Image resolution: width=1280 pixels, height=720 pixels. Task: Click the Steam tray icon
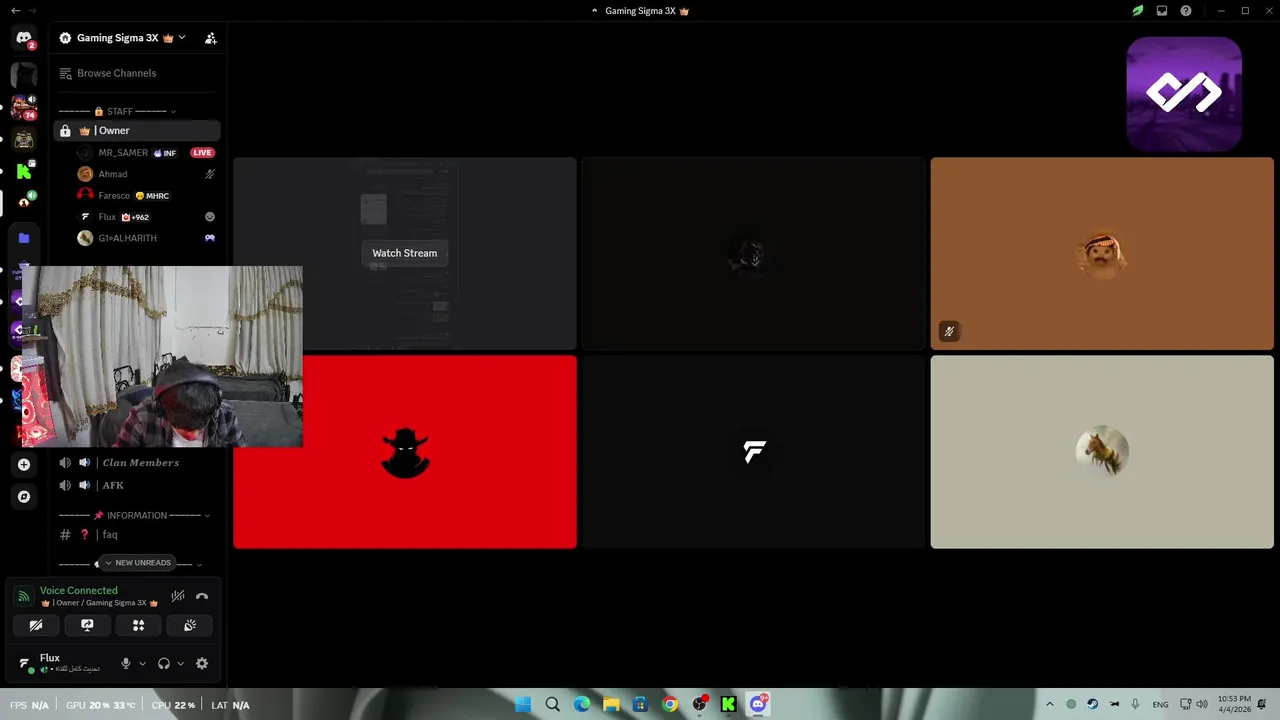coord(1093,704)
